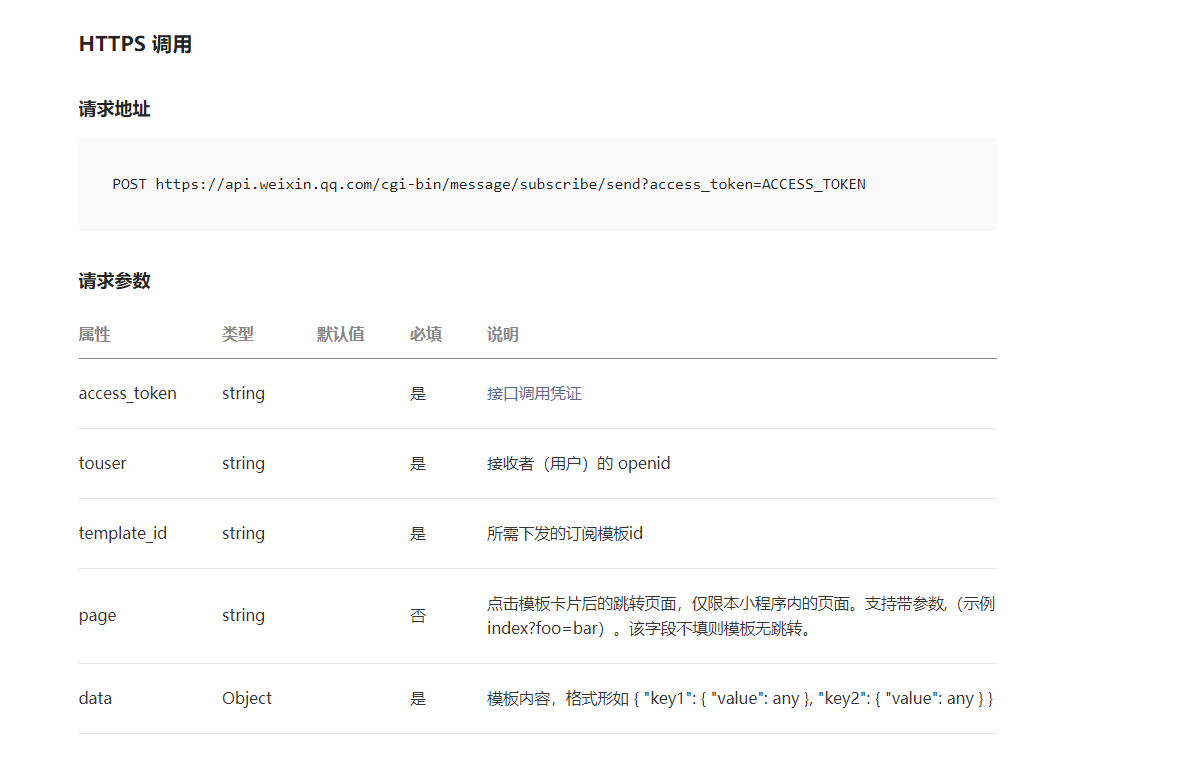The height and width of the screenshot is (783, 1195).
Task: Click the access_token attribute cell
Action: tap(127, 393)
